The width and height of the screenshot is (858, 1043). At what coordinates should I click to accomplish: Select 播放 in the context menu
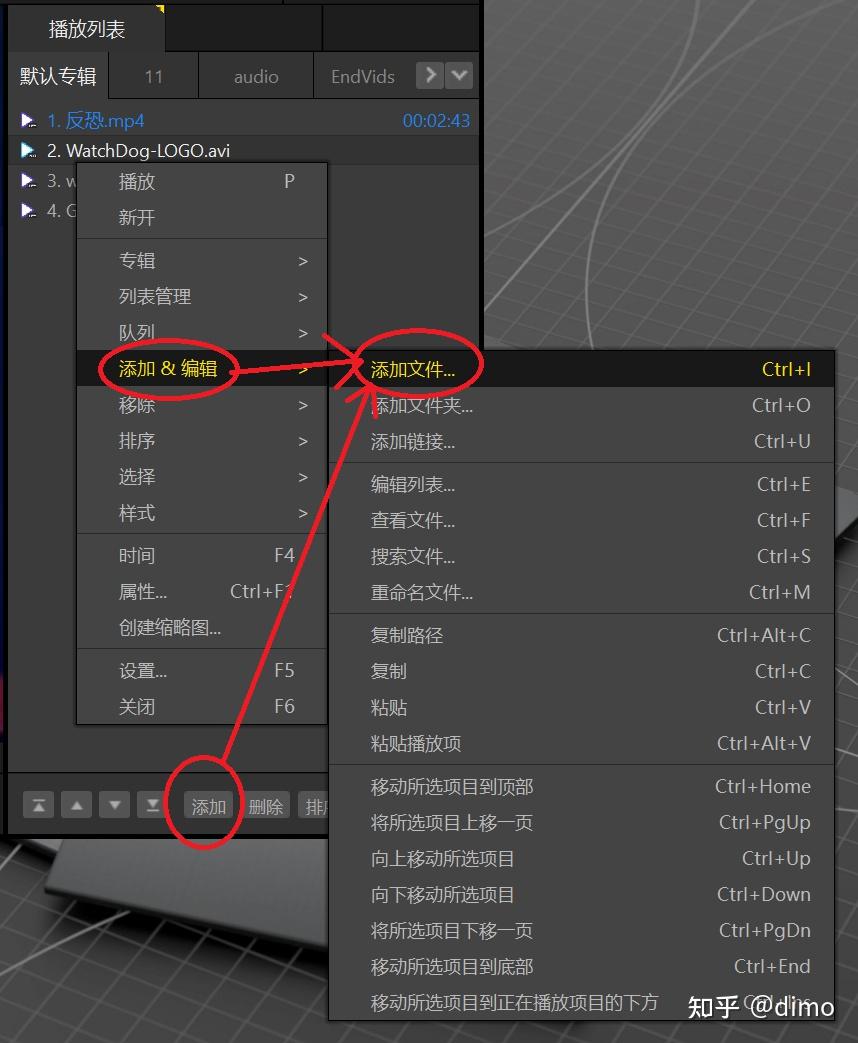[x=137, y=181]
